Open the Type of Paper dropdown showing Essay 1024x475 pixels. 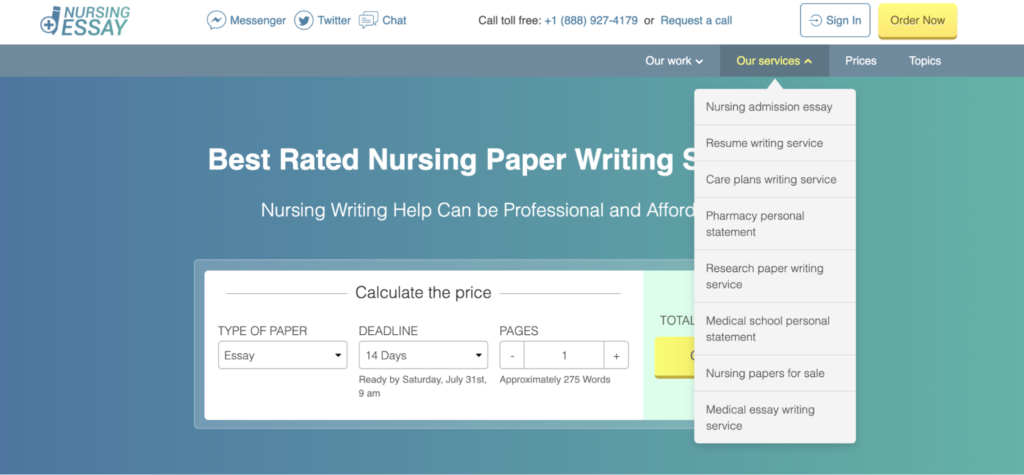pos(283,355)
